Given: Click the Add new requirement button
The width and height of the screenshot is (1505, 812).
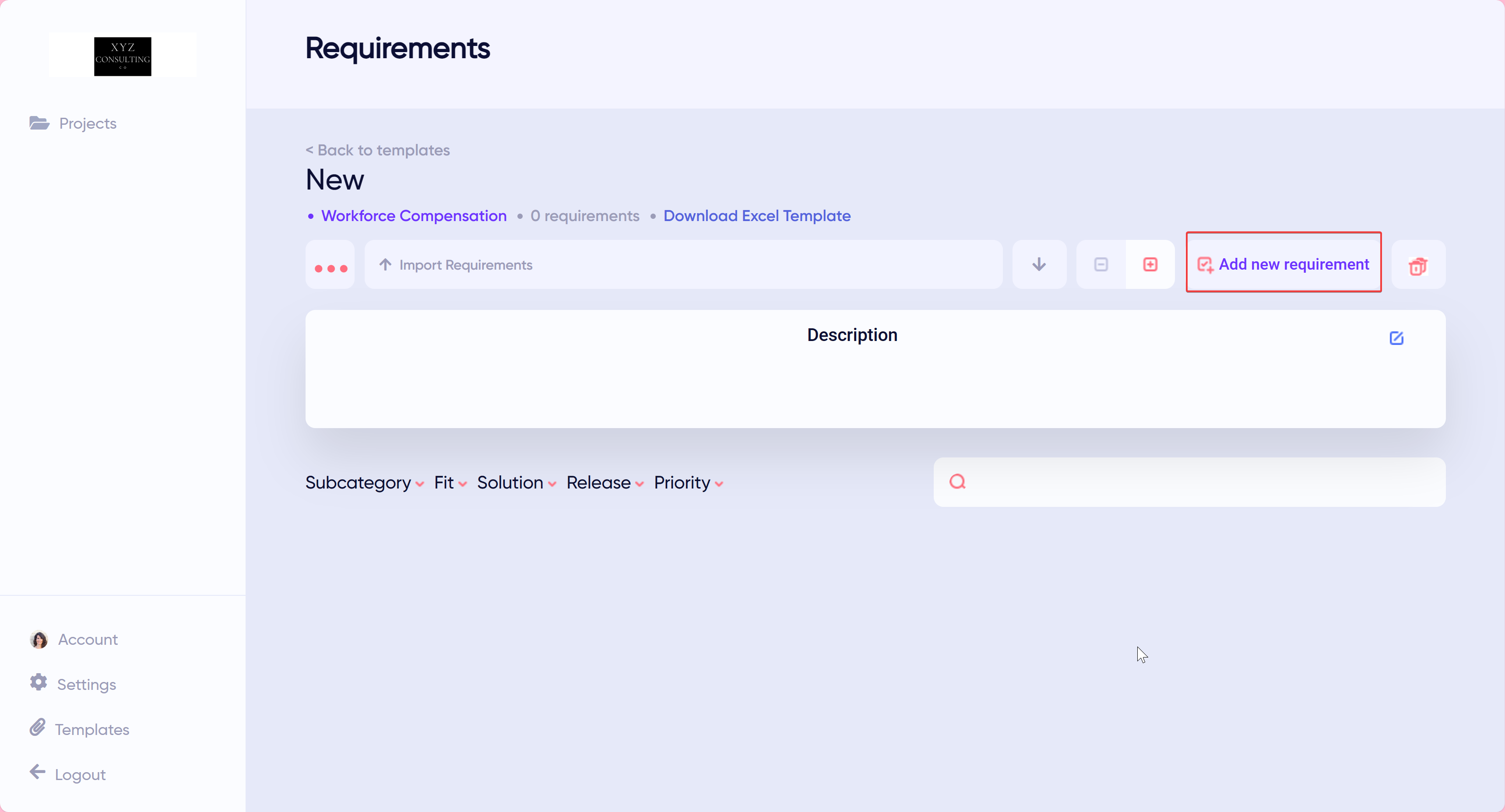Looking at the screenshot, I should pos(1283,264).
